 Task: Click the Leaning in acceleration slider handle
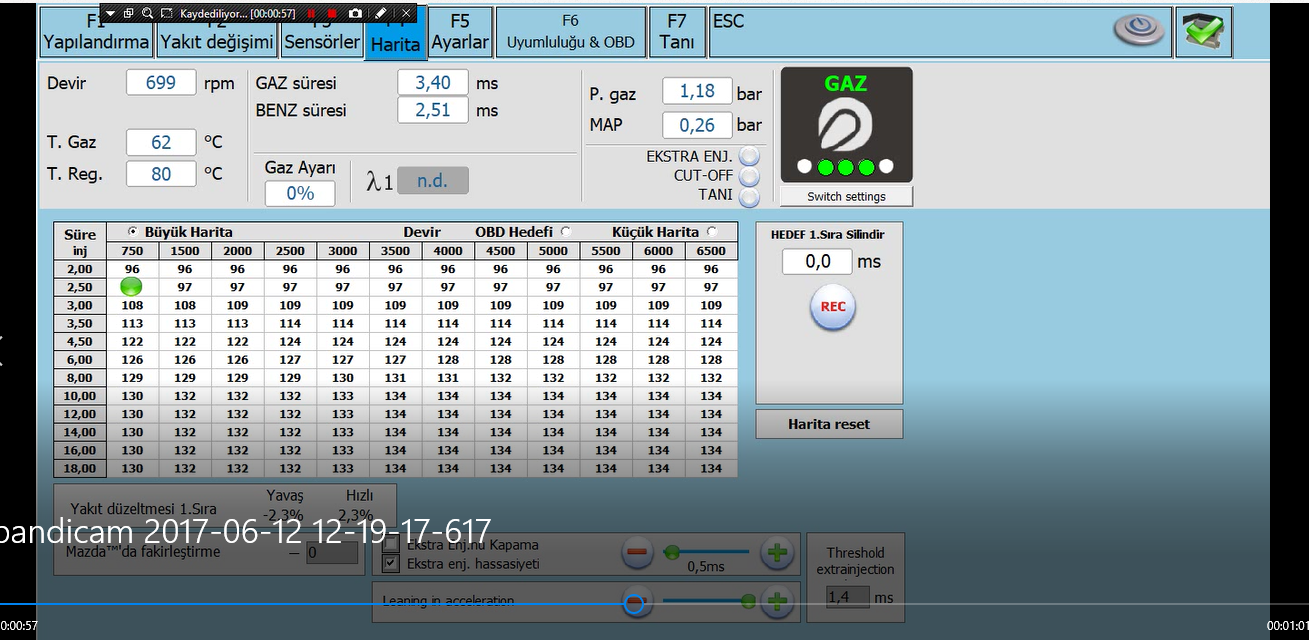pyautogui.click(x=748, y=601)
